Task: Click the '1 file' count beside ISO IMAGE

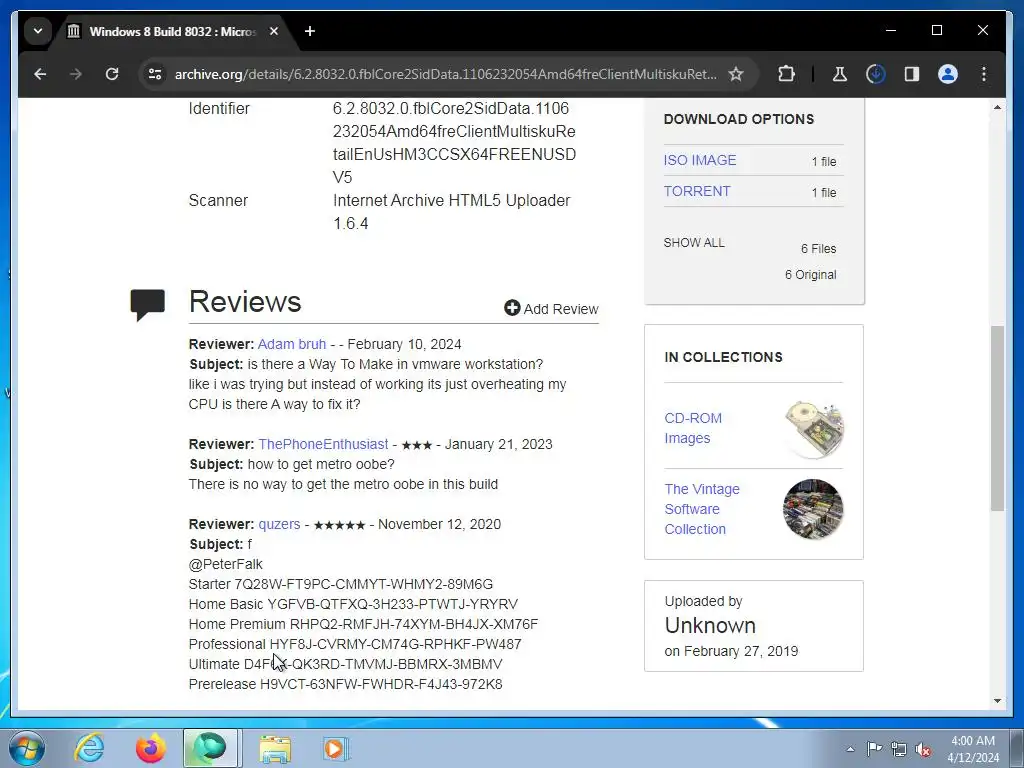Action: click(824, 161)
